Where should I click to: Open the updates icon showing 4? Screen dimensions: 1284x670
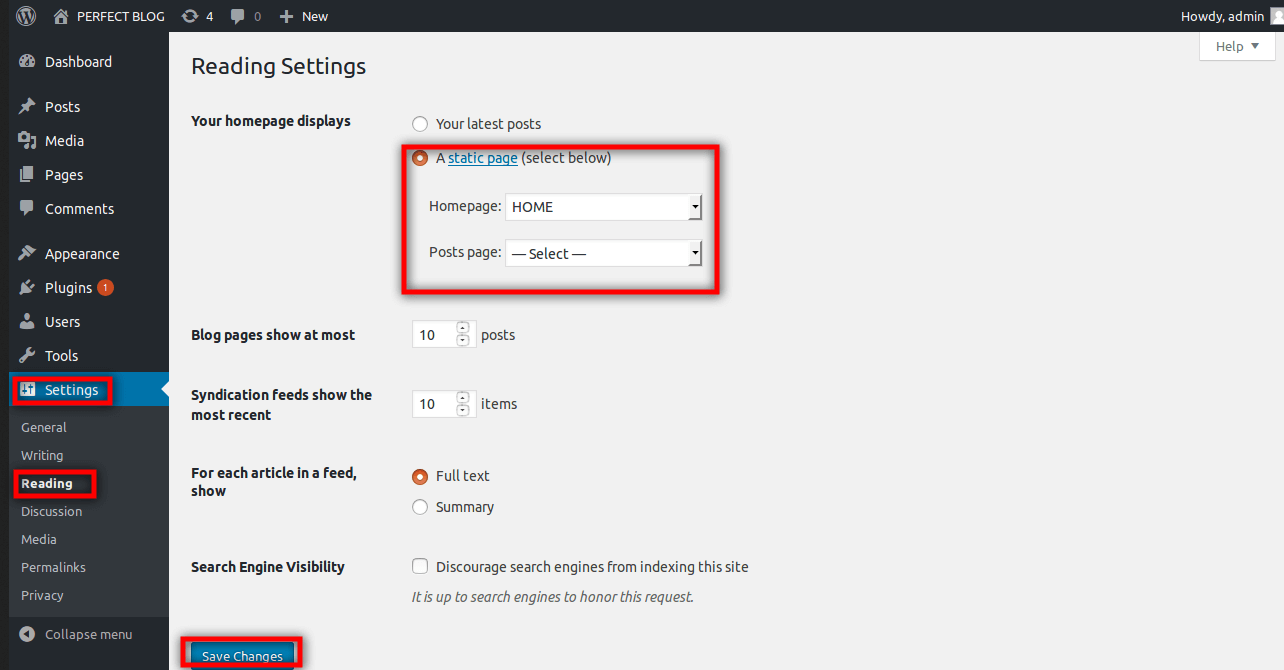[x=190, y=16]
